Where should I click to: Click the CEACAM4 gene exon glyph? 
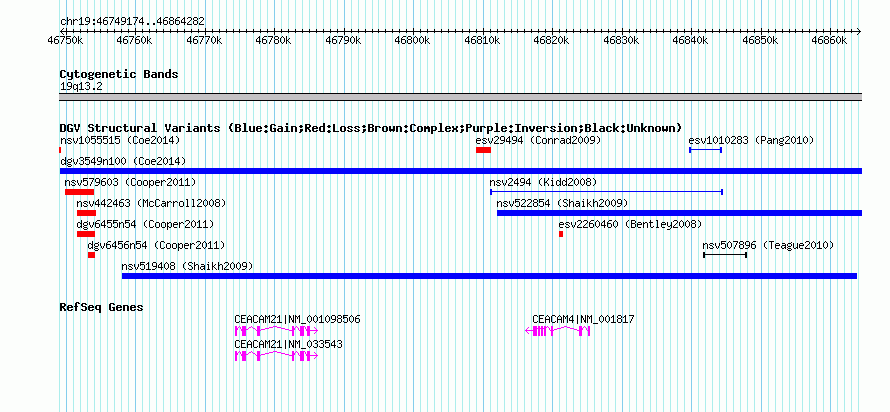(x=558, y=331)
